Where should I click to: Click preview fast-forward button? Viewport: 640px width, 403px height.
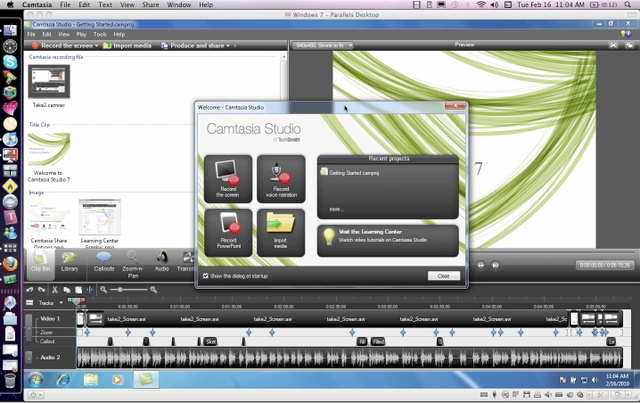coord(481,265)
